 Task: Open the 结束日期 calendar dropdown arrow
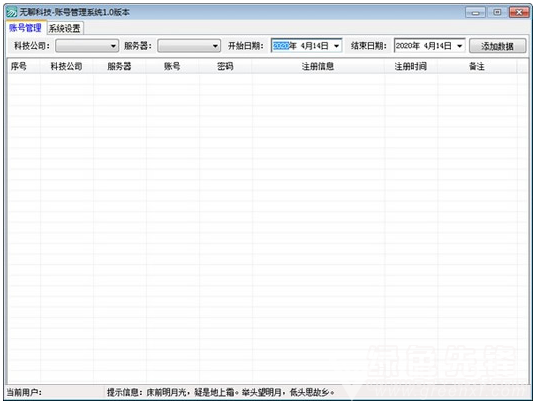point(459,46)
